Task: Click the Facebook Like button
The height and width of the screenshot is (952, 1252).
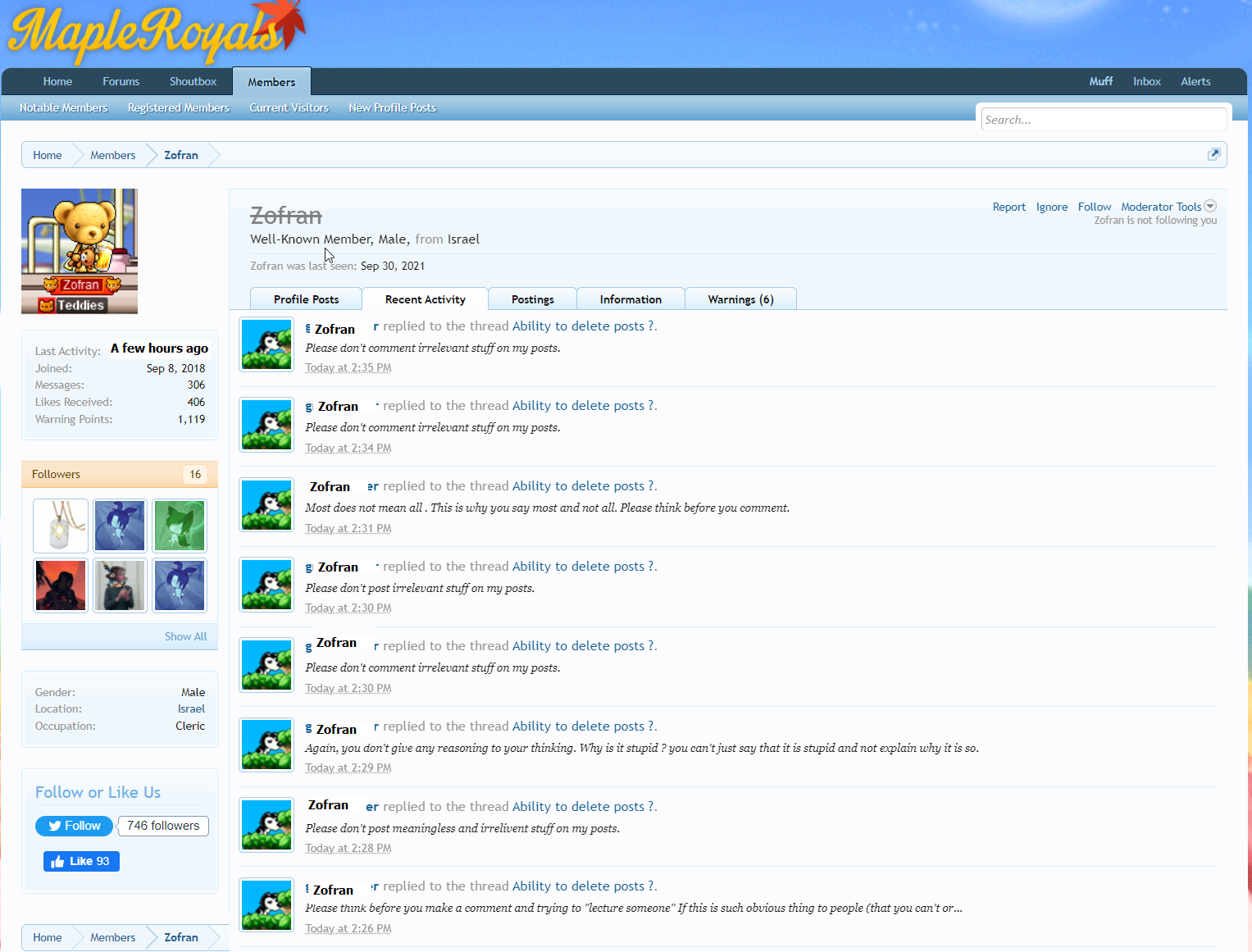Action: [81, 861]
